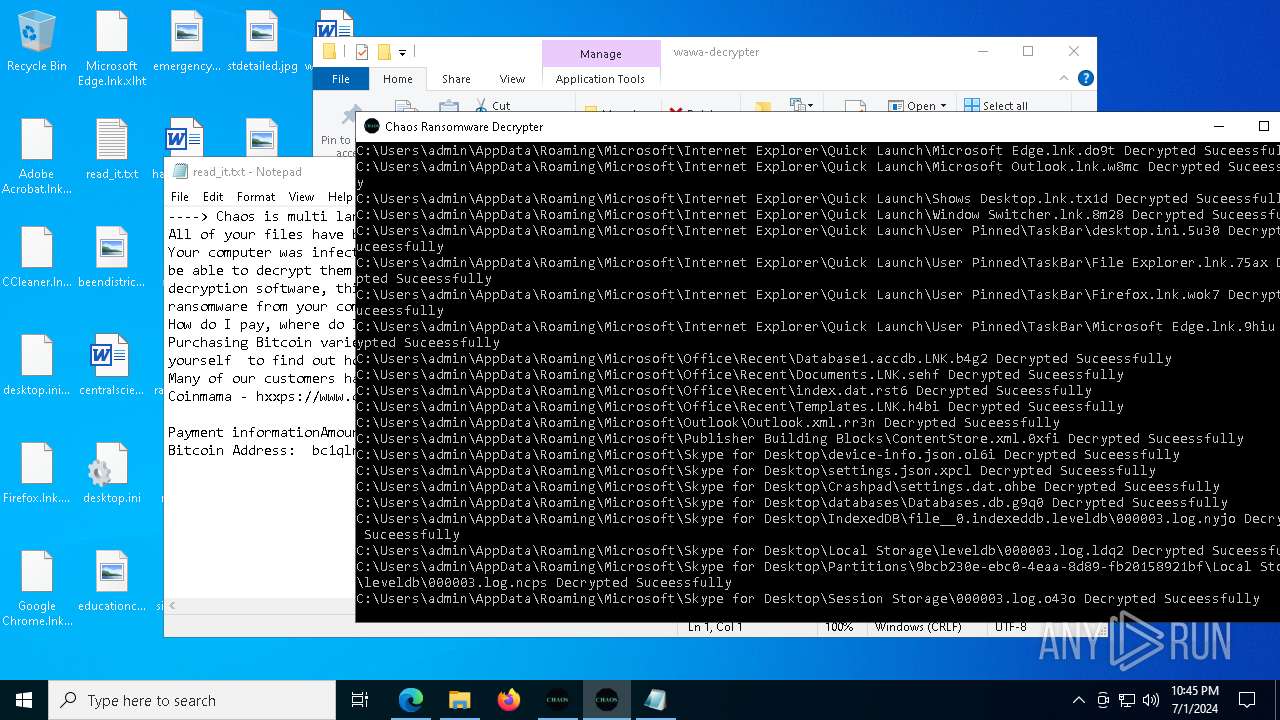Click the UTF-8 status bar entry

[x=1011, y=627]
